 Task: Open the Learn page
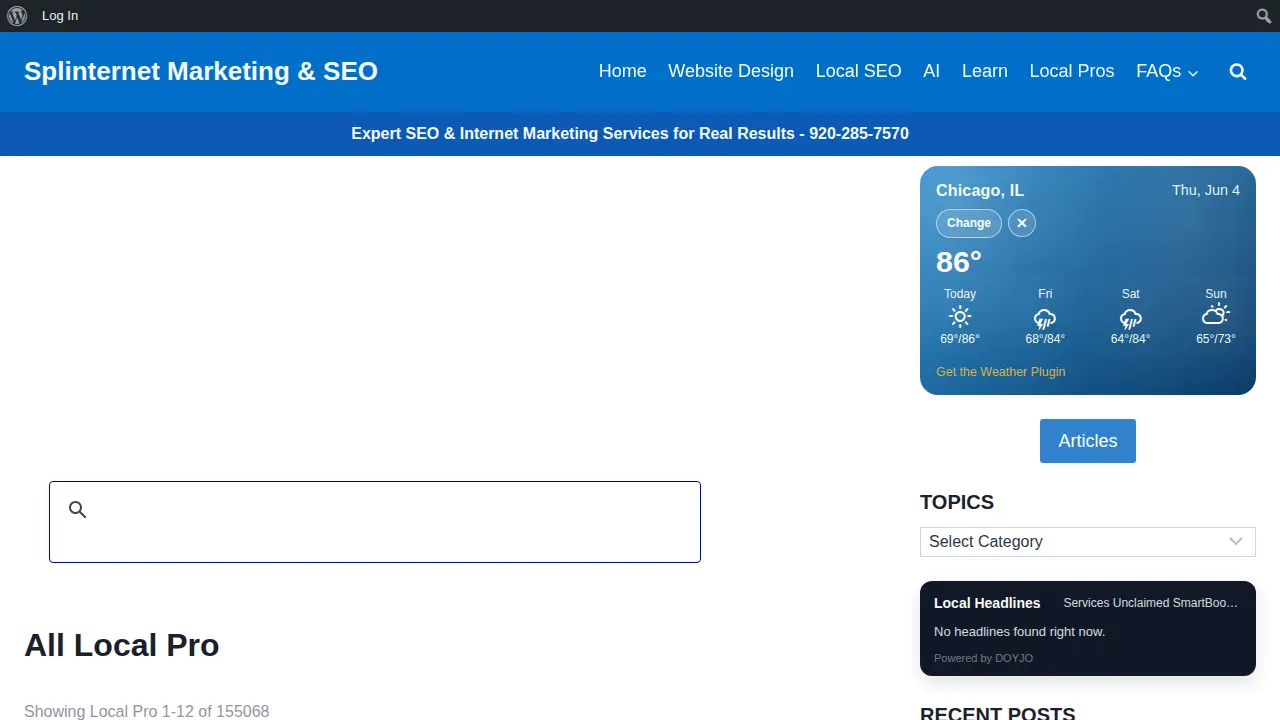pyautogui.click(x=985, y=72)
